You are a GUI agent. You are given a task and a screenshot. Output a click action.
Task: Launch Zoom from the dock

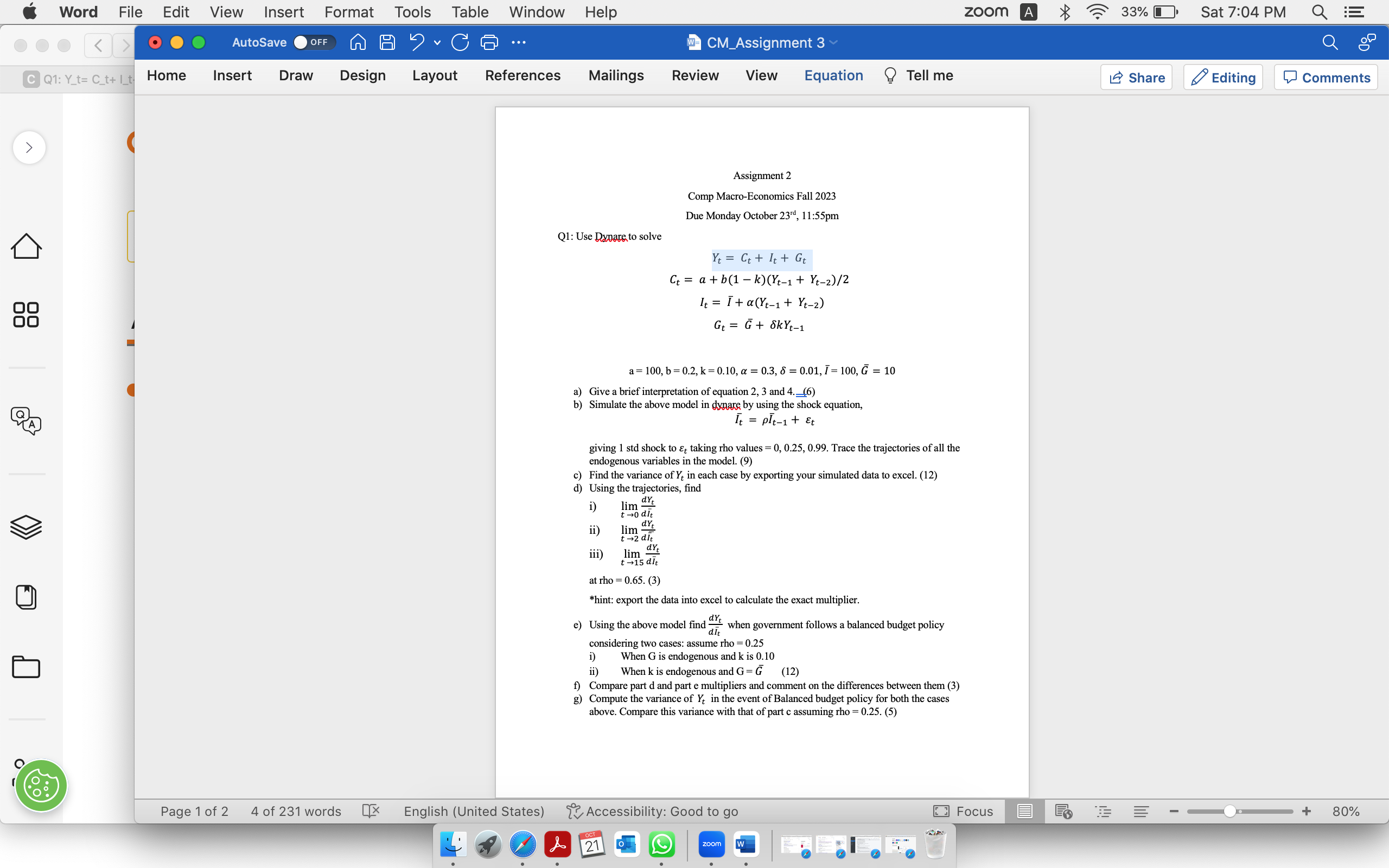click(x=711, y=844)
